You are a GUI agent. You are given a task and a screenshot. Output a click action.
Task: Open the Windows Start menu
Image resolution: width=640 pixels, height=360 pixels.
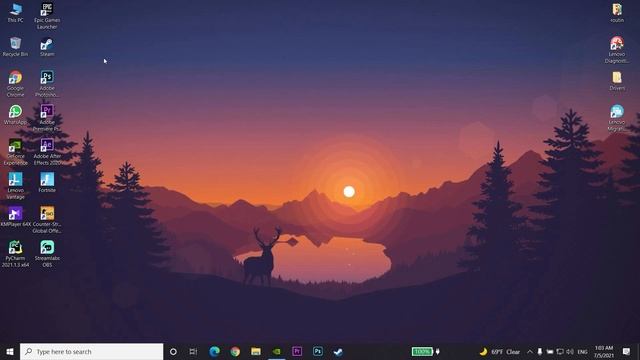click(x=10, y=351)
